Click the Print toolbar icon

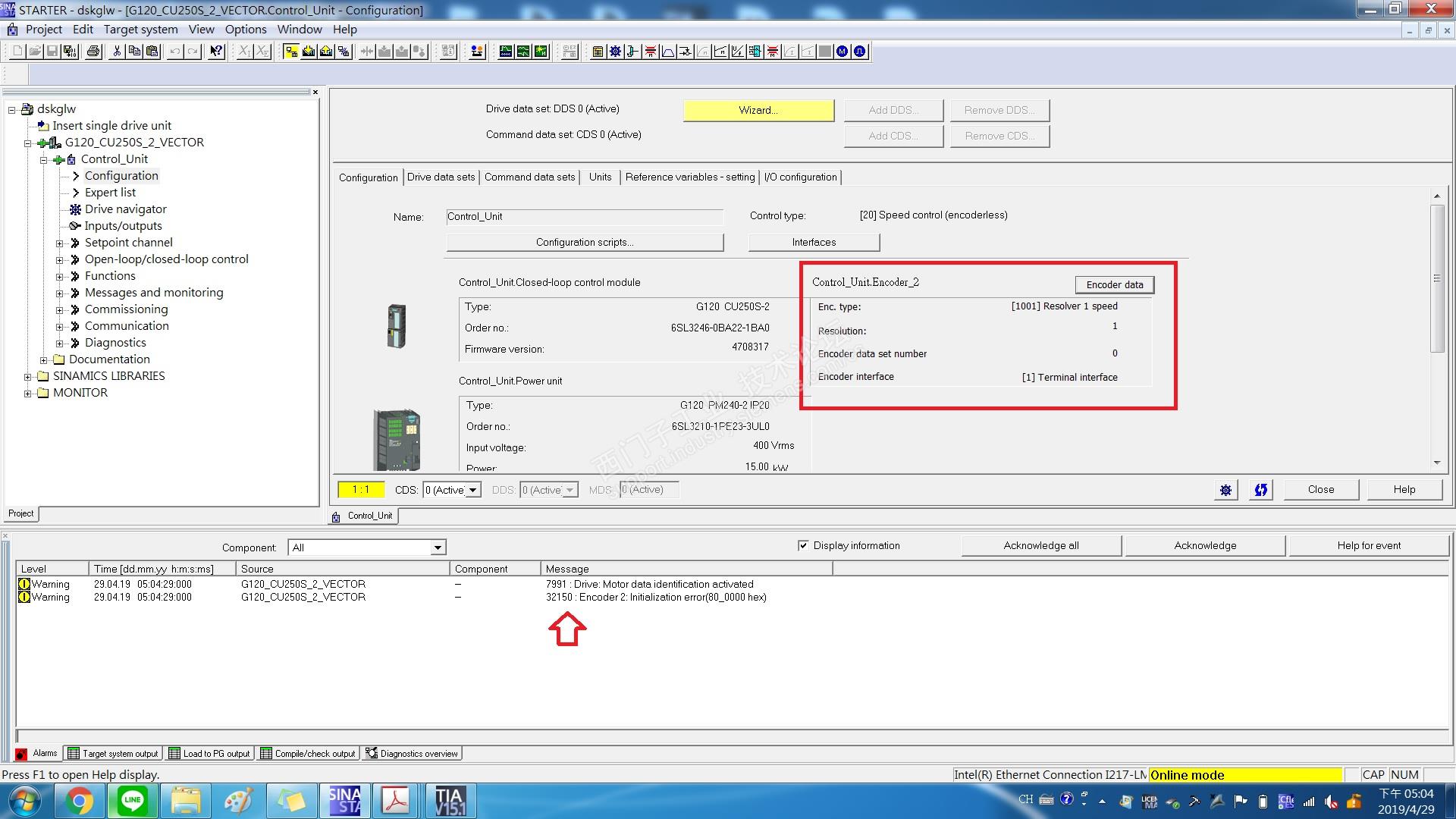(x=93, y=52)
